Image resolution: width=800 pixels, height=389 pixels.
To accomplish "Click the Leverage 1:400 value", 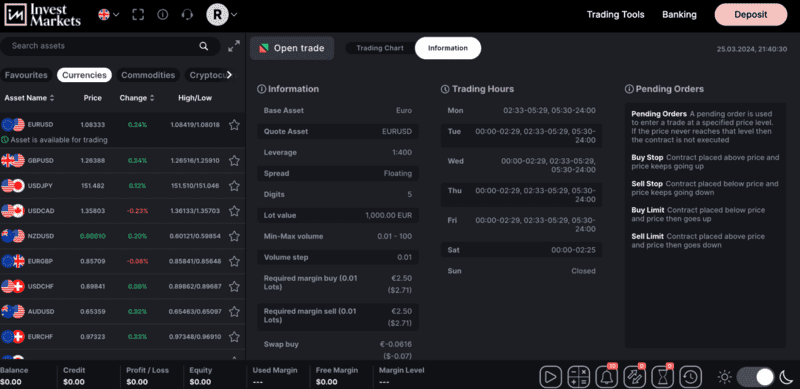I will tap(402, 153).
